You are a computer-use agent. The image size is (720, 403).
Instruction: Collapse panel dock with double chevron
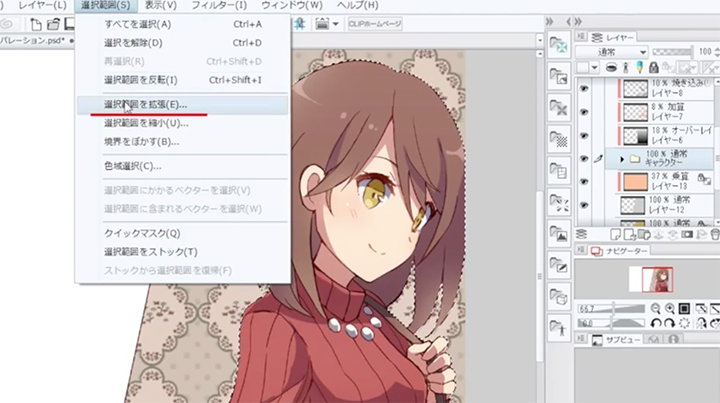tap(578, 22)
